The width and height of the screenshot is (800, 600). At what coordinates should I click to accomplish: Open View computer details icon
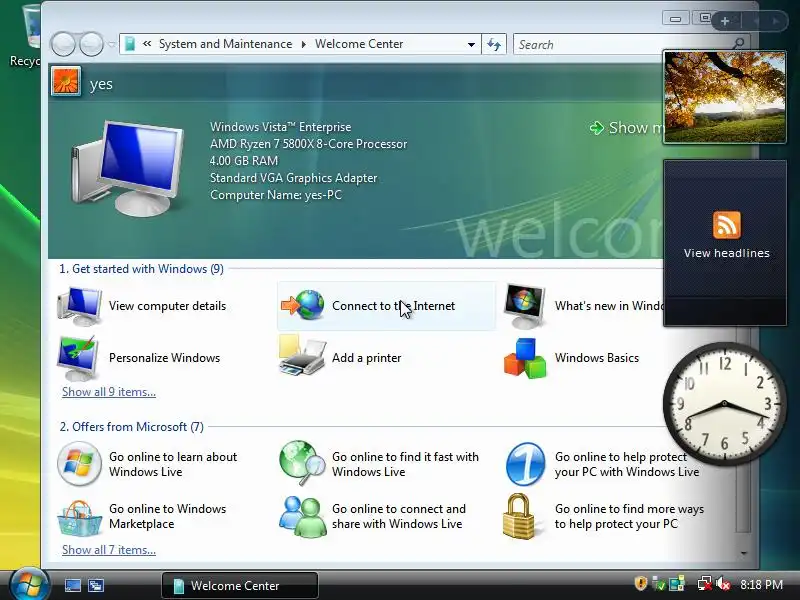(x=80, y=306)
